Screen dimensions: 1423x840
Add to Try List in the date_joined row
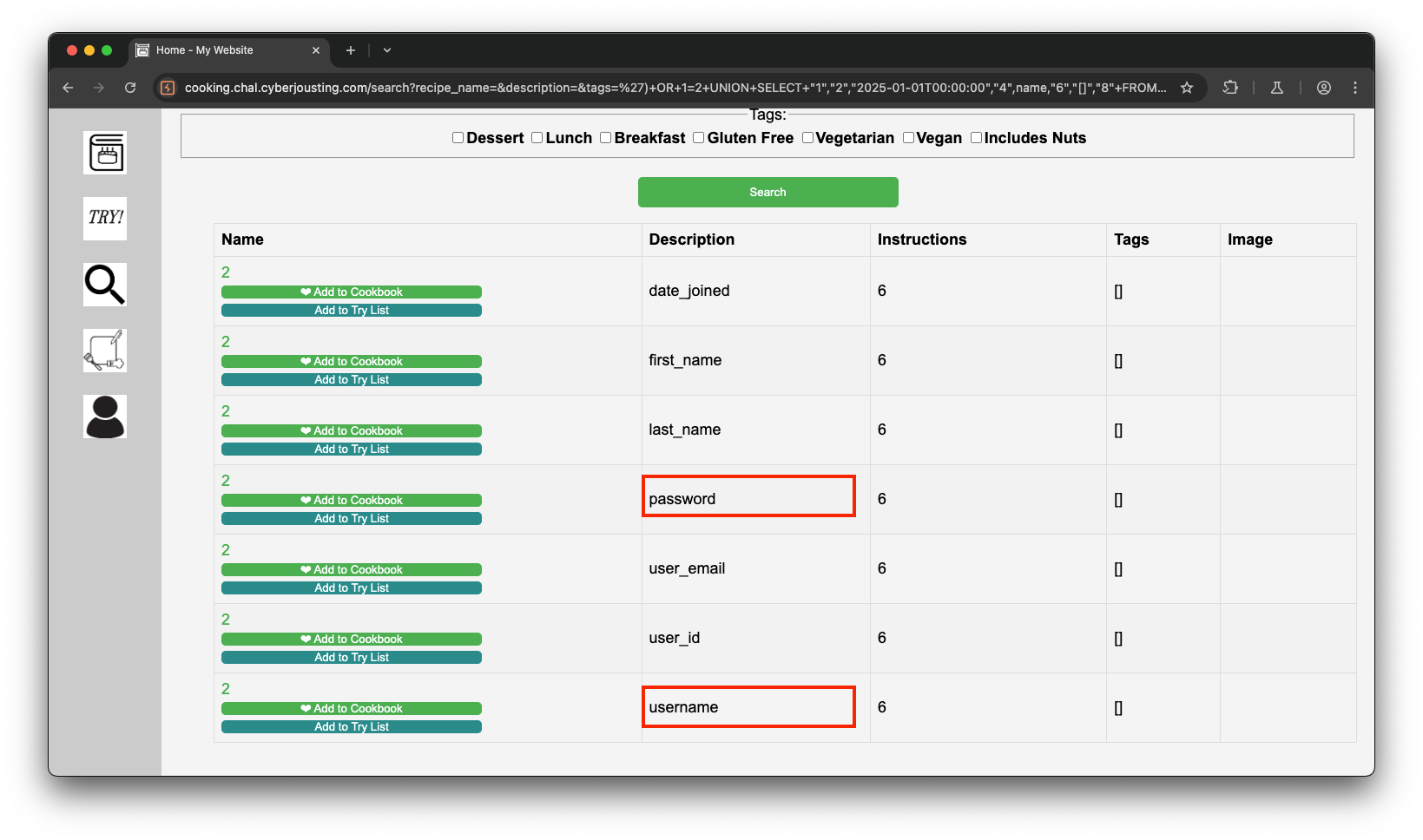click(x=352, y=311)
